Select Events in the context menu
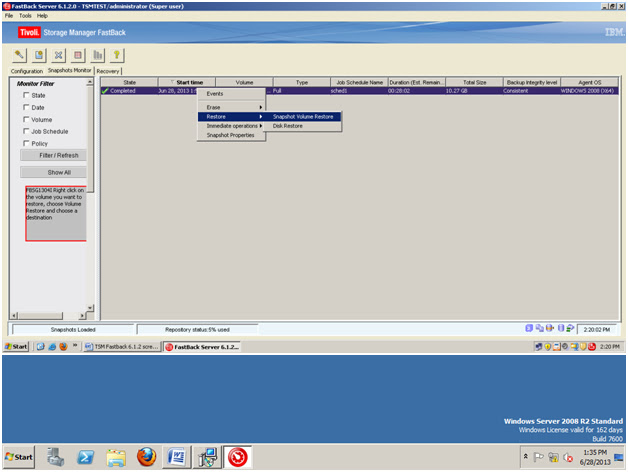Viewport: 628px width, 472px height. (231, 94)
